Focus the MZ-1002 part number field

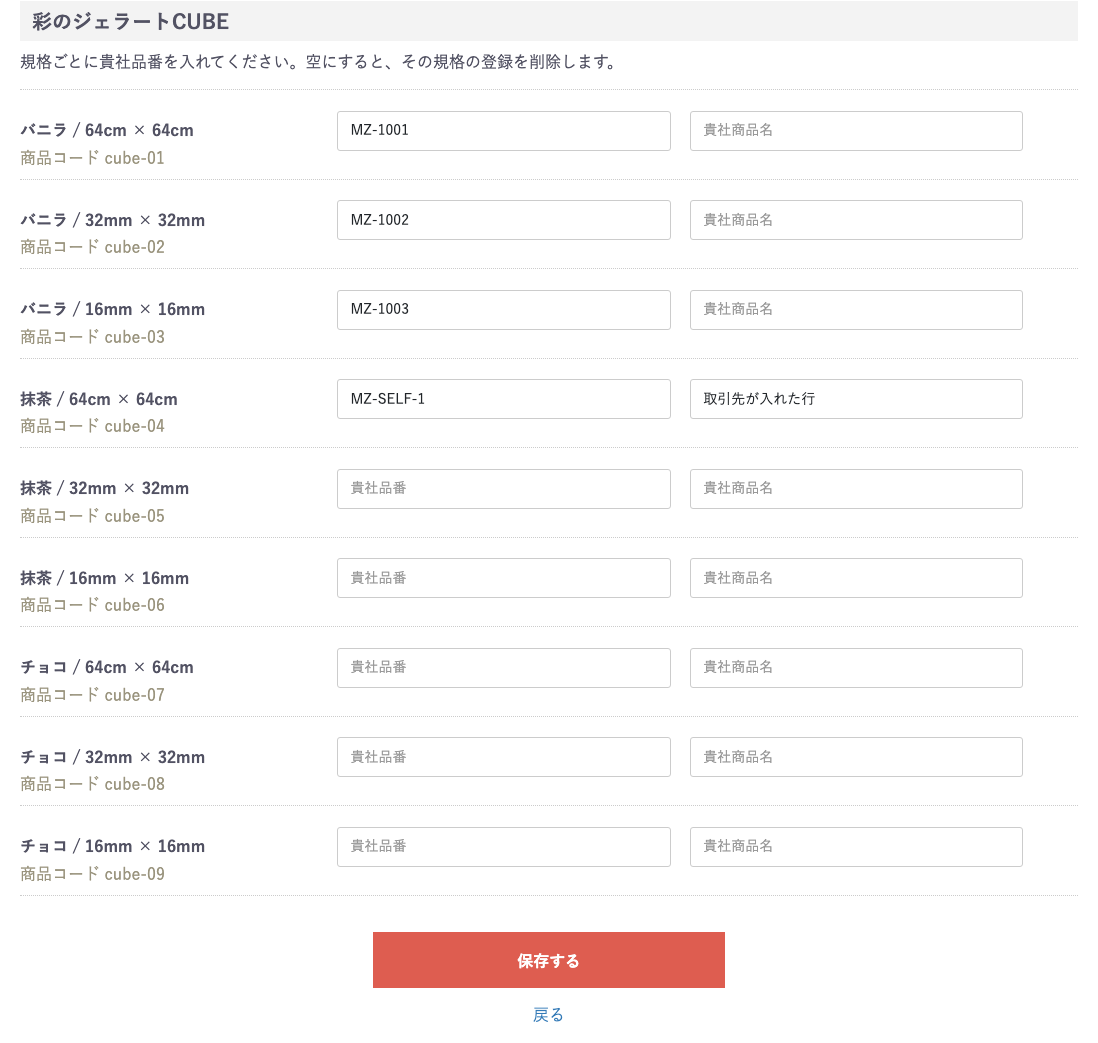(x=503, y=220)
